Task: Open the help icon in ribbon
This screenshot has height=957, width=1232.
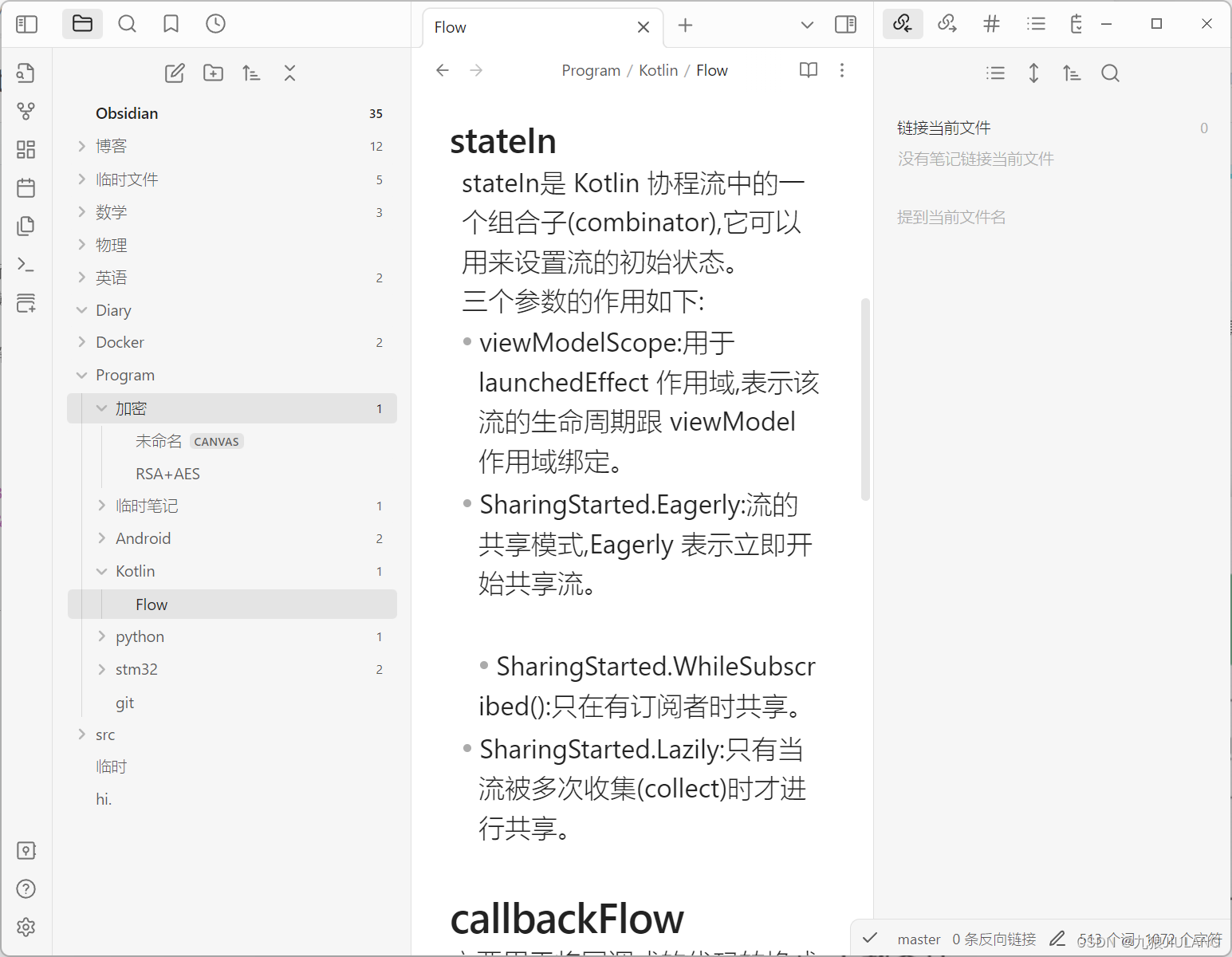Action: point(26,888)
